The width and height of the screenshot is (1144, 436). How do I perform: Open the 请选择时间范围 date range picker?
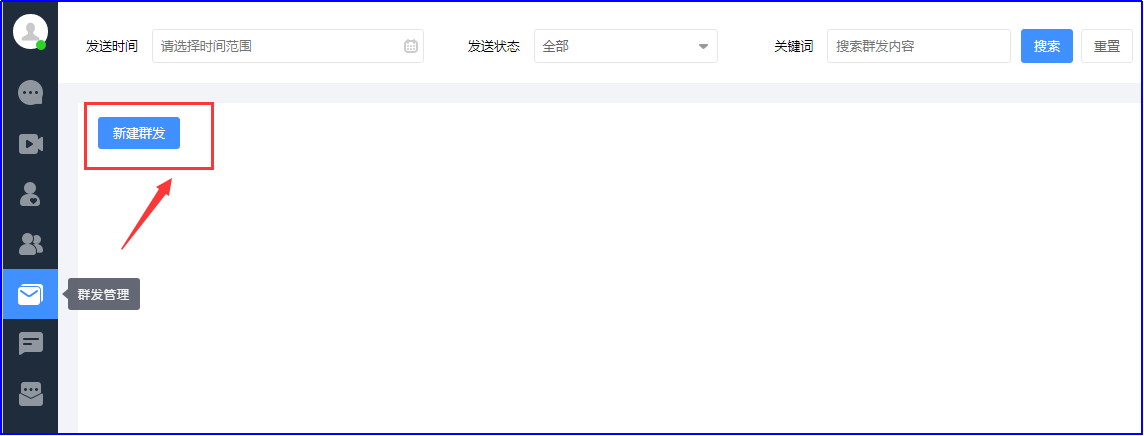280,46
